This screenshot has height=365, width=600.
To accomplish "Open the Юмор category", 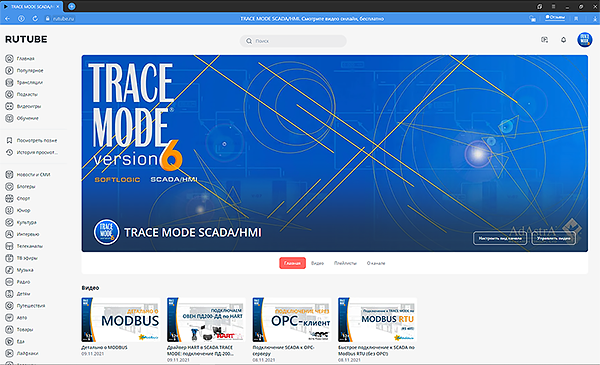I will click(x=18, y=210).
